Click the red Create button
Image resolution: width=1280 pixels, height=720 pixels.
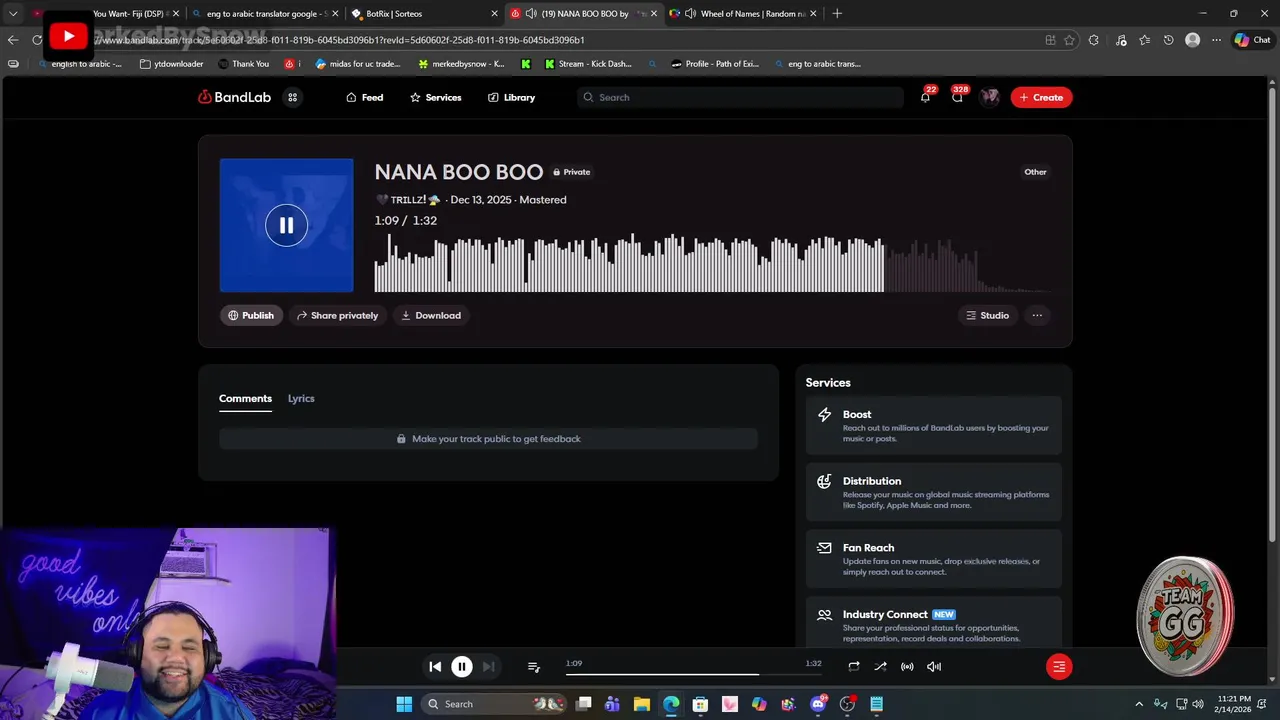pyautogui.click(x=1041, y=97)
